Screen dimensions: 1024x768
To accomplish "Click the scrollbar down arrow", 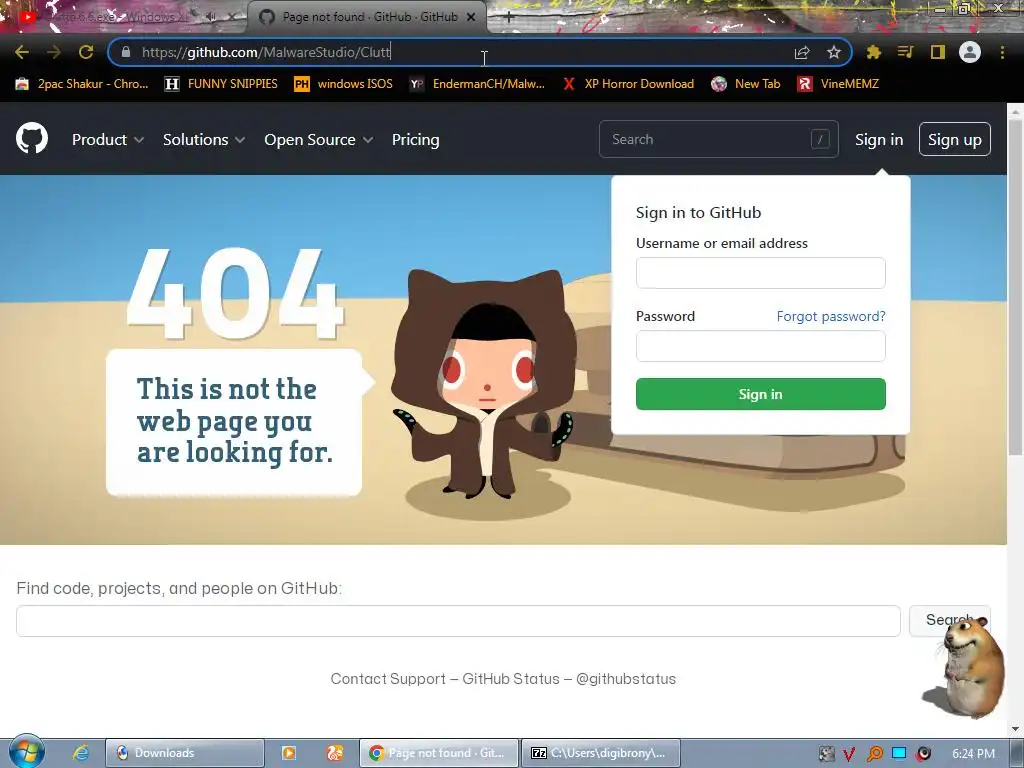I will 1016,729.
